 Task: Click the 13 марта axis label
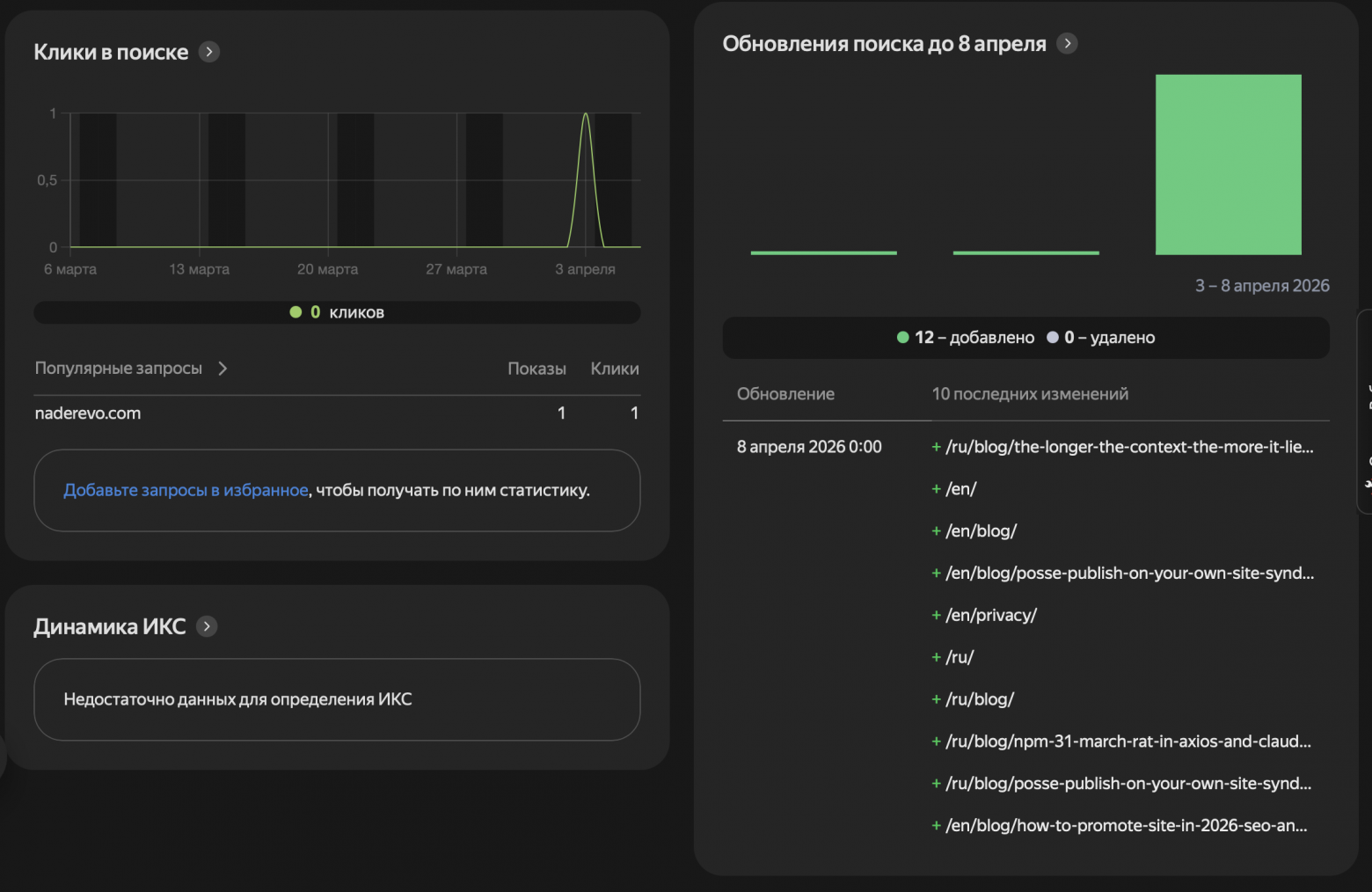[200, 269]
